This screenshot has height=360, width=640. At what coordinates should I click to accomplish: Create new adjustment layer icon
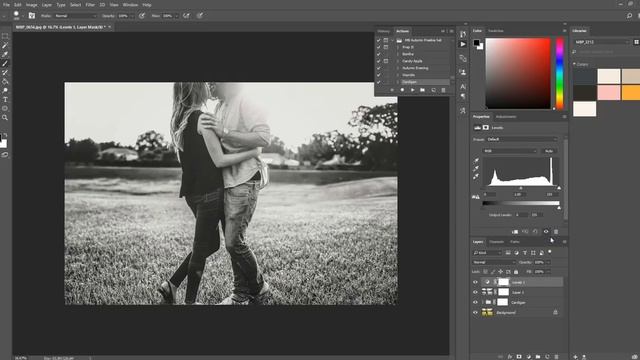click(529, 357)
